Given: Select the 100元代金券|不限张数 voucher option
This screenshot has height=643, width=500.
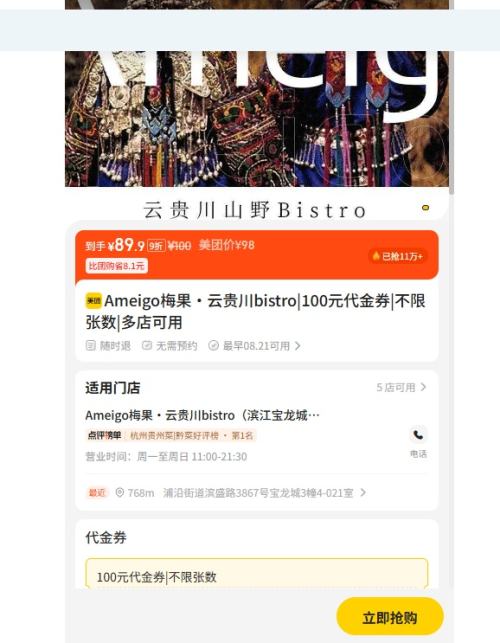Looking at the screenshot, I should coord(257,574).
